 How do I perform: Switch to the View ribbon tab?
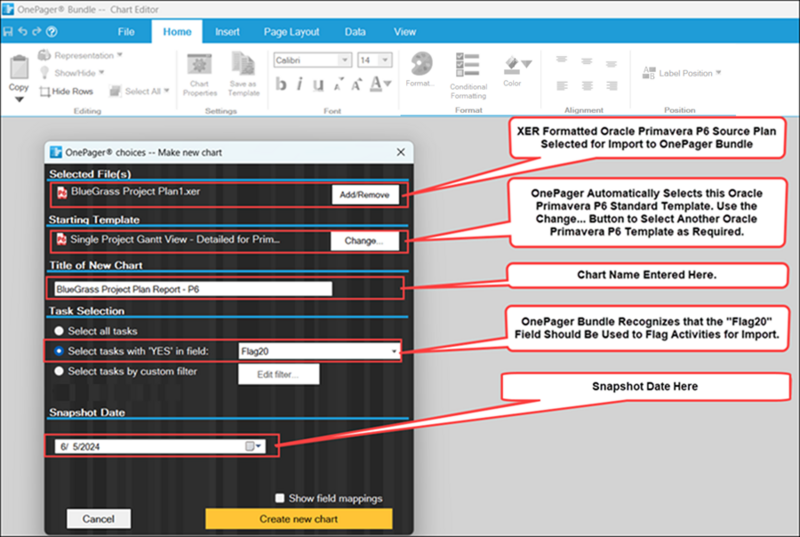tap(405, 32)
